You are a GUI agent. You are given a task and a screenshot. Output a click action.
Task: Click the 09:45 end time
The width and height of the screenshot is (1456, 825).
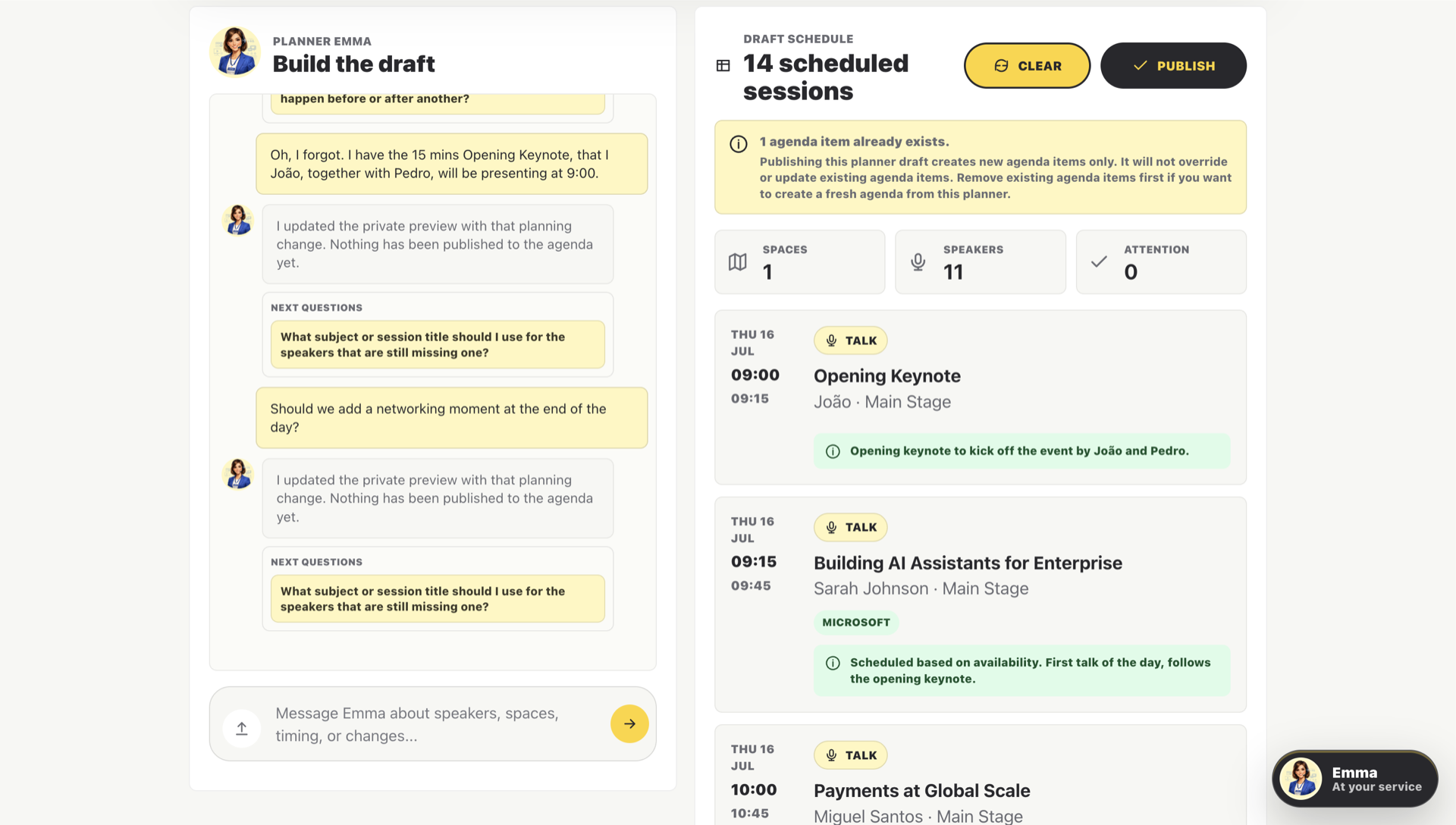751,586
